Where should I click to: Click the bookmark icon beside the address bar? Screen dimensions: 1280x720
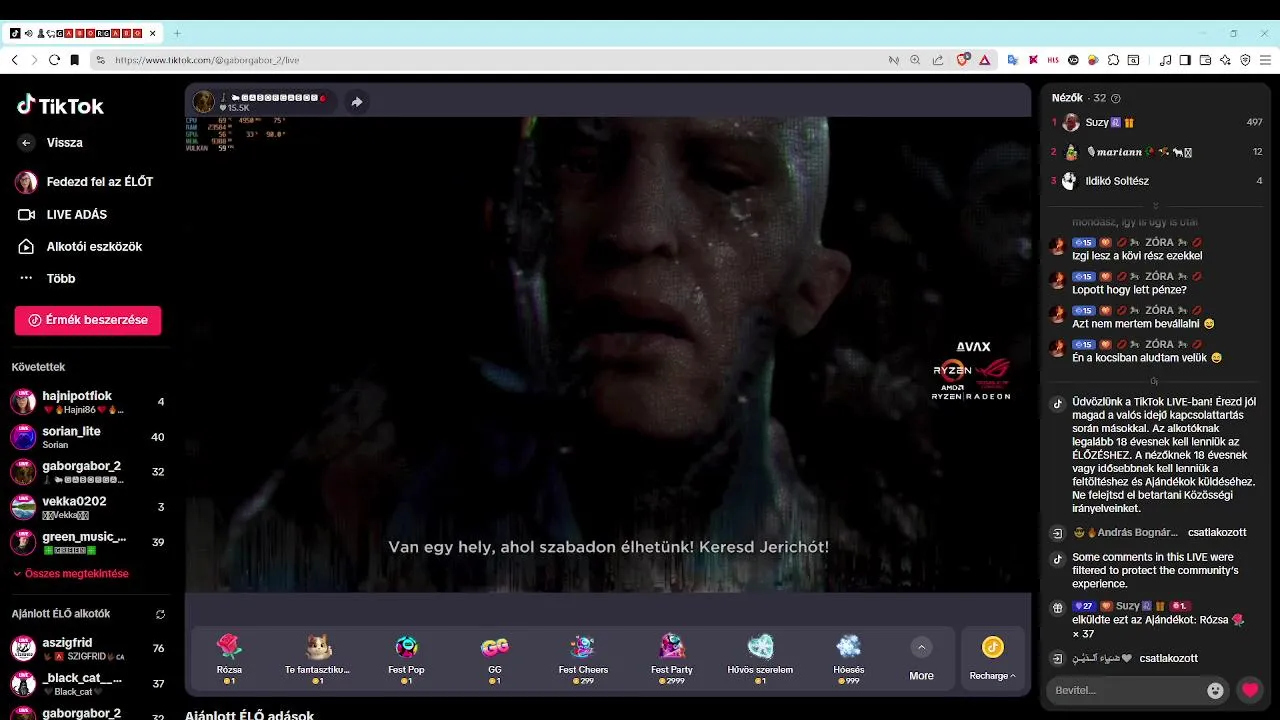pos(74,60)
